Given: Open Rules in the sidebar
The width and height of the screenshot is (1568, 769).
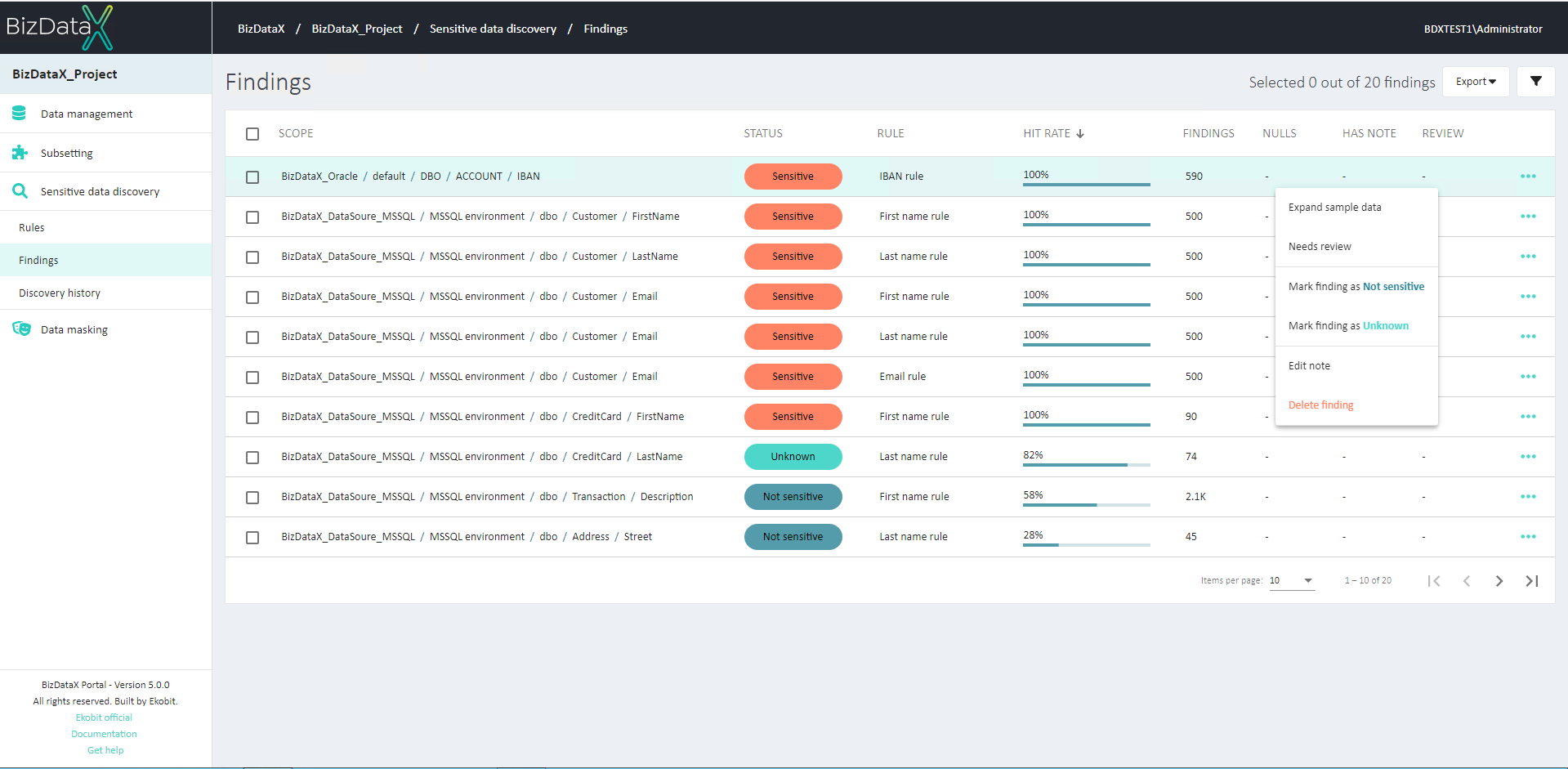Looking at the screenshot, I should click(x=105, y=227).
